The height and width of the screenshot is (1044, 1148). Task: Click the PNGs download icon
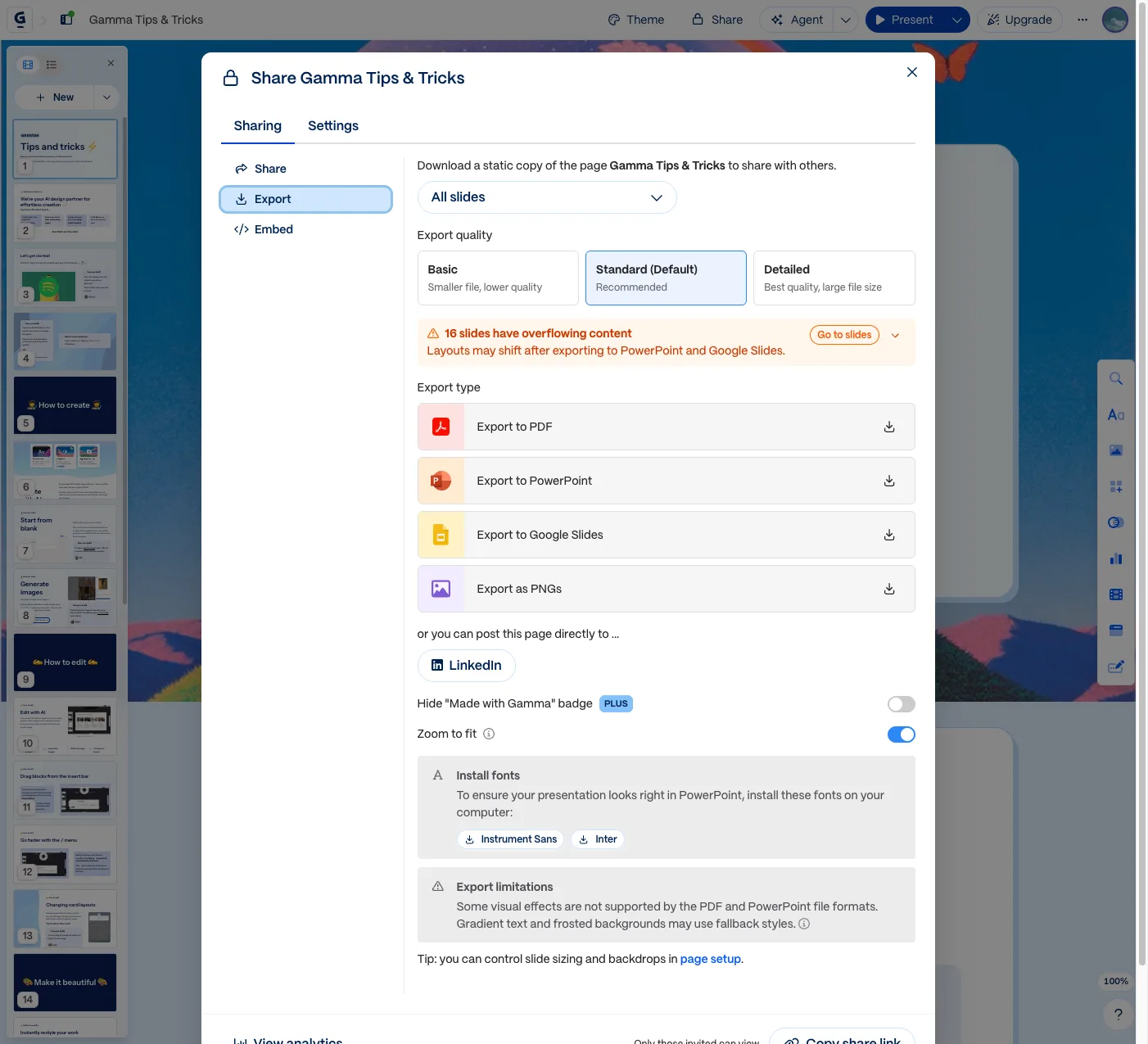(x=889, y=589)
